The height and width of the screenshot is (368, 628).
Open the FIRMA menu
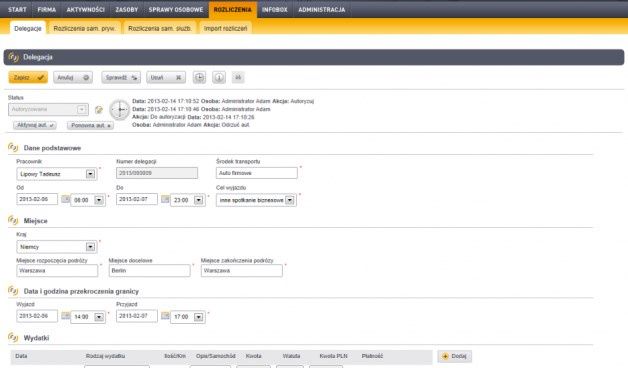pyautogui.click(x=46, y=9)
